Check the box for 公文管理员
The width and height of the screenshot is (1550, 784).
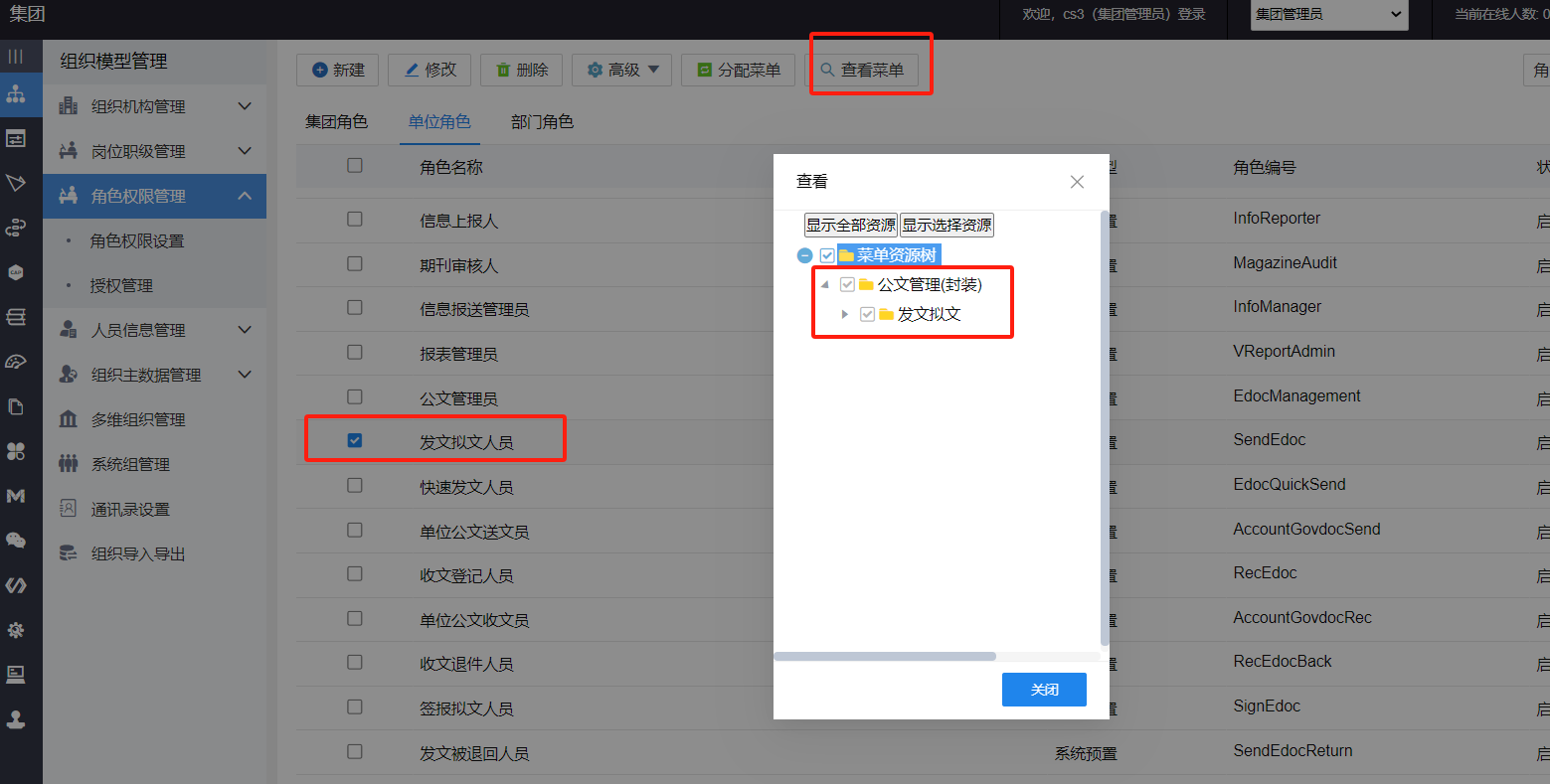355,396
